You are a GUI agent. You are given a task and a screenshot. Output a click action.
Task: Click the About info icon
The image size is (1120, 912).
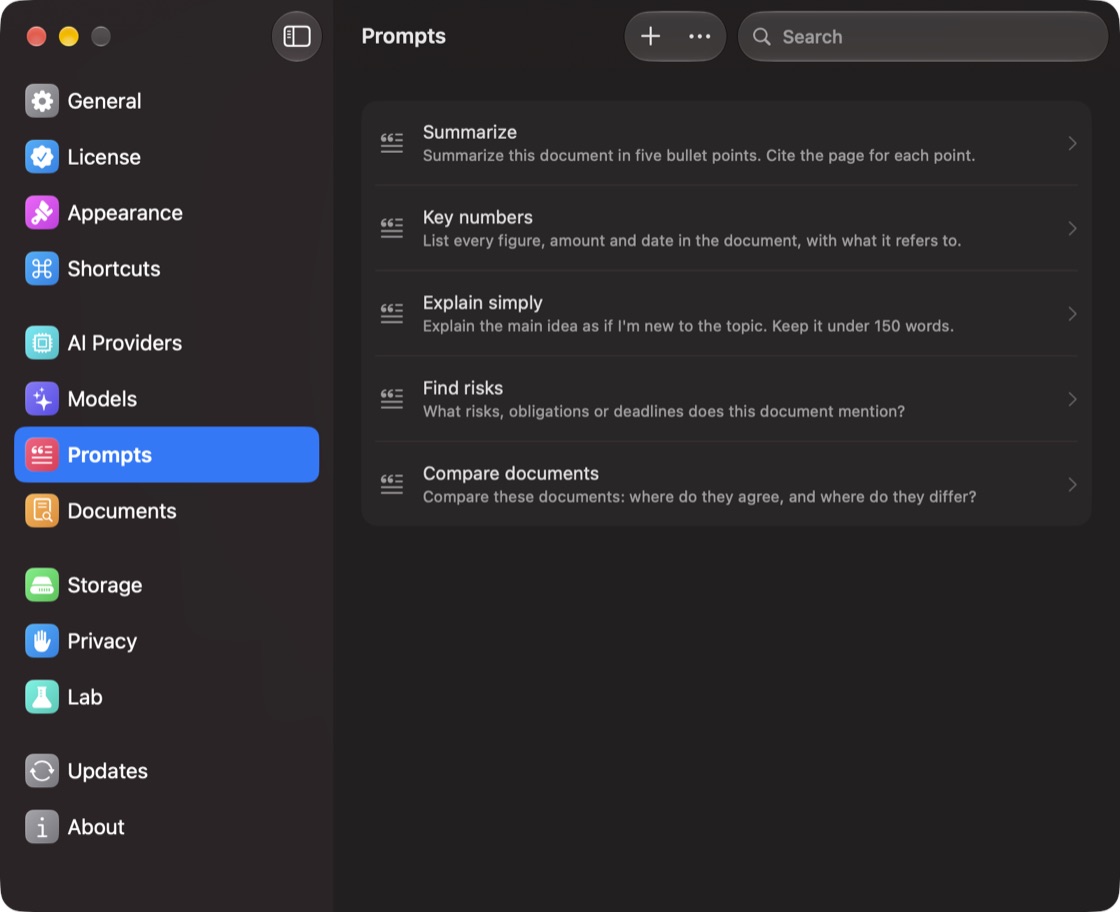point(41,827)
